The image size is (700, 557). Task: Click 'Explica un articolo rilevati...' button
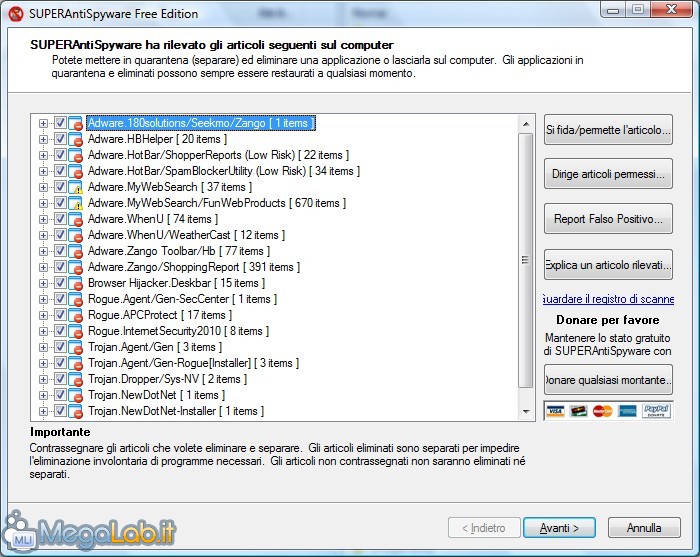coord(608,265)
